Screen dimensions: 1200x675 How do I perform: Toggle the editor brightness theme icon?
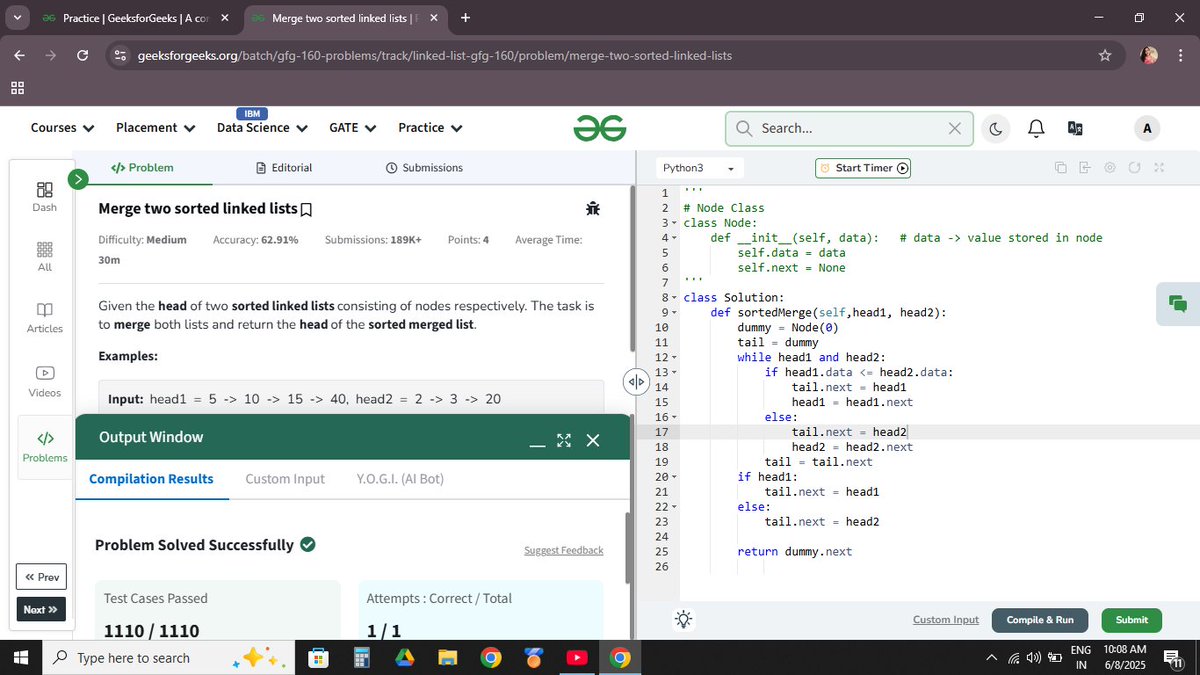tap(683, 619)
